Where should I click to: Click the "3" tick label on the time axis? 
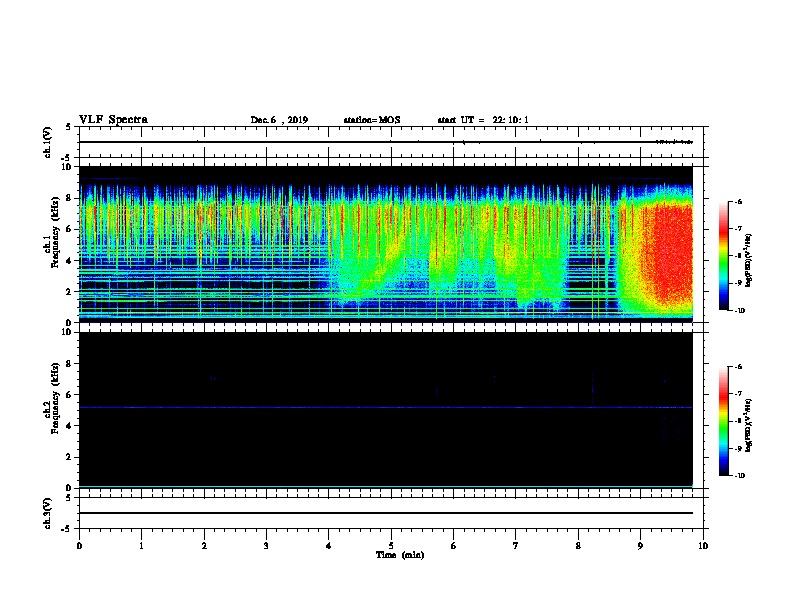coord(266,546)
